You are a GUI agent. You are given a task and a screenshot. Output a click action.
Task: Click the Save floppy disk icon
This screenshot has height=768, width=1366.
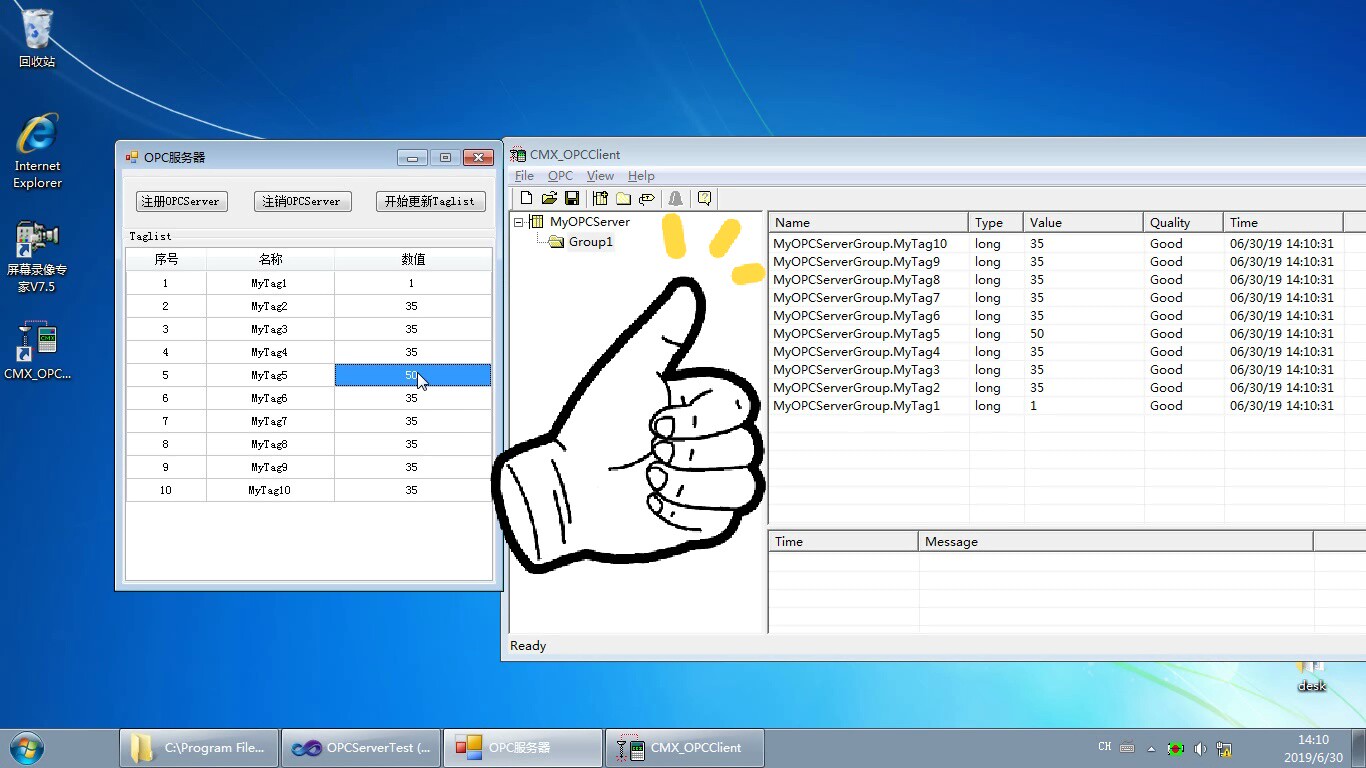click(572, 198)
